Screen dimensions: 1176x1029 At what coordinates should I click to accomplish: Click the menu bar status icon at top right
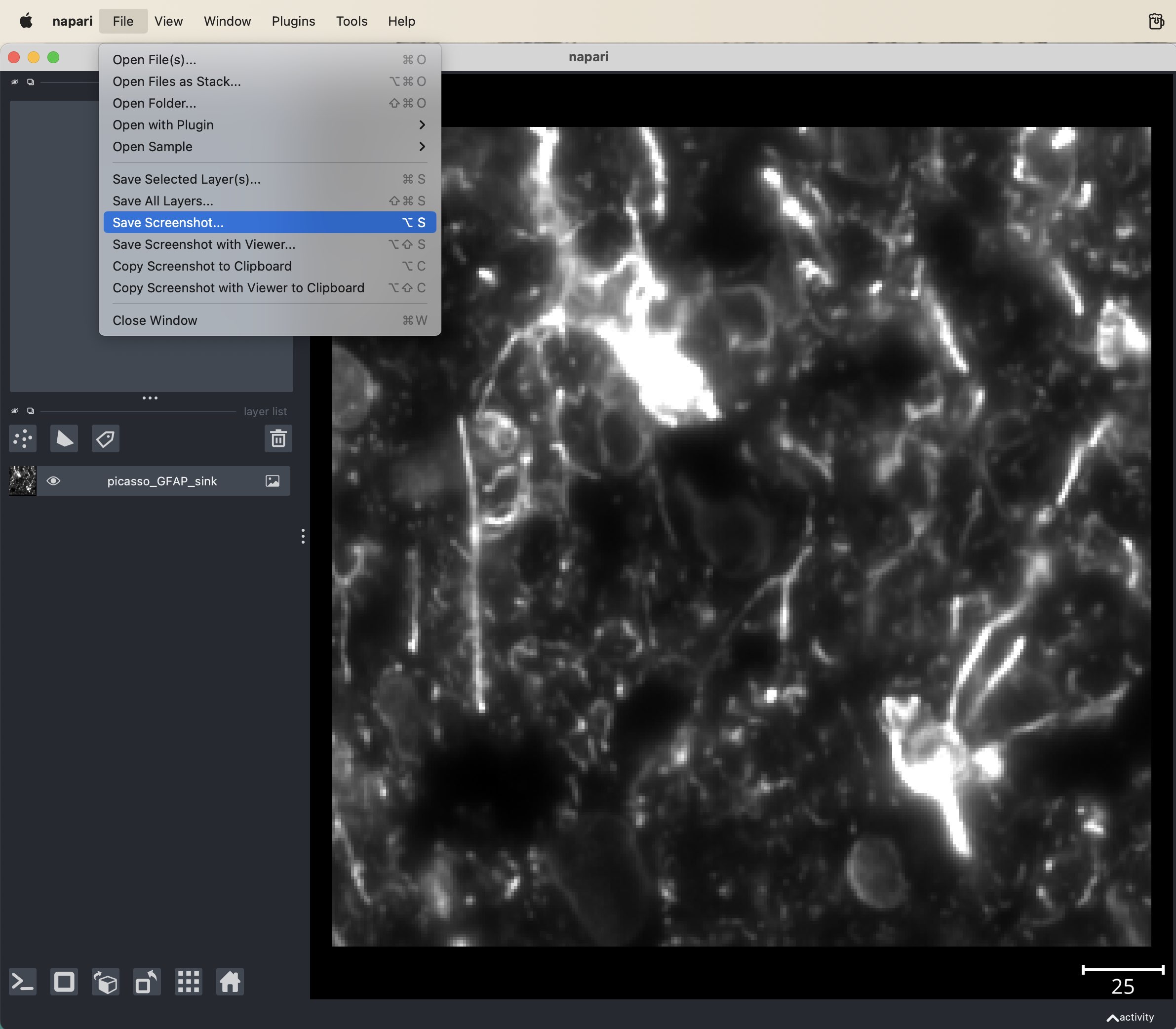pos(1156,21)
